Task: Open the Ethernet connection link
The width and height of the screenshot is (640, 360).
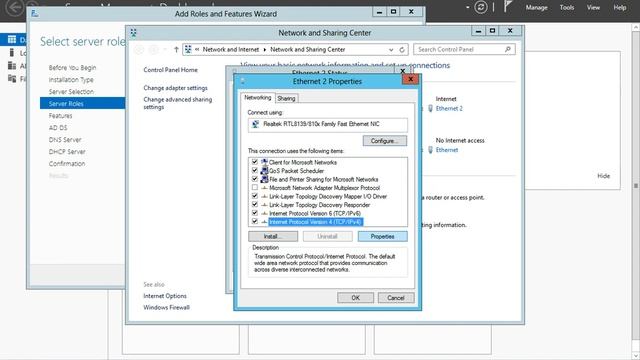Action: coord(447,150)
